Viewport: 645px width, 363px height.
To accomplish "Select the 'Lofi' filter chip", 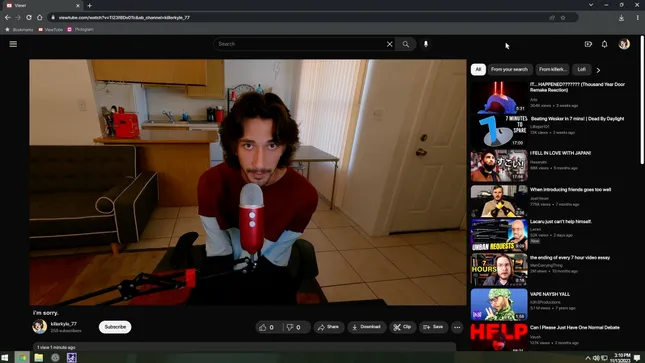I will [x=581, y=70].
